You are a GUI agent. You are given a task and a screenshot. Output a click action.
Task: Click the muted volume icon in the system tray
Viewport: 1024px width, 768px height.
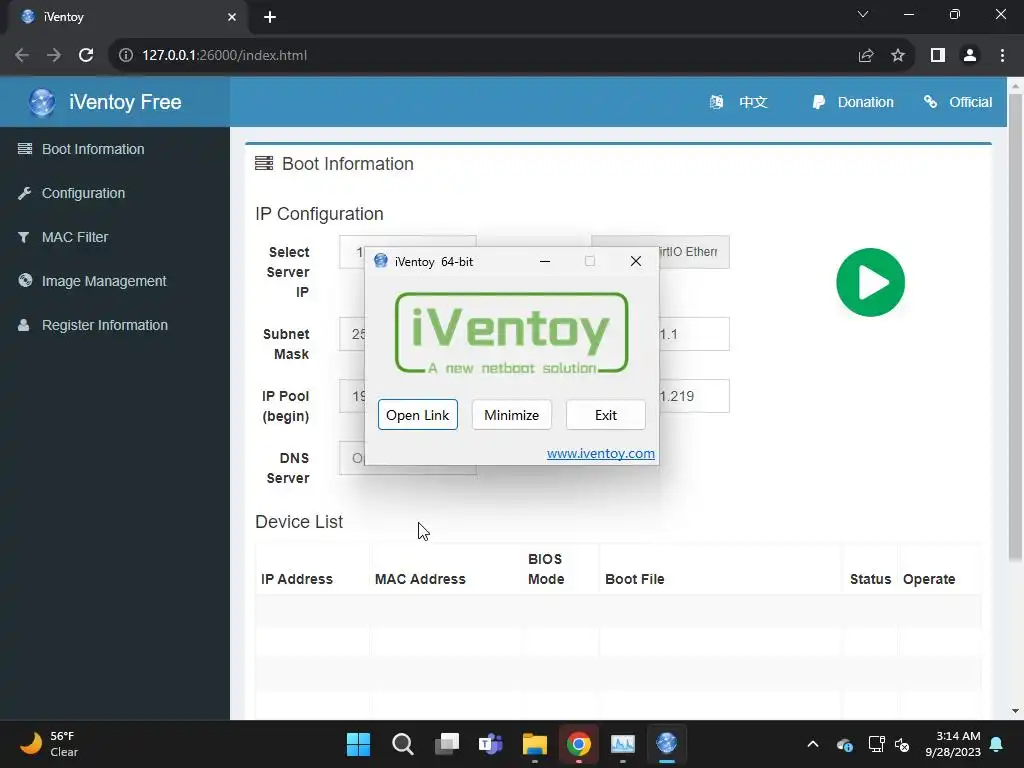click(902, 744)
